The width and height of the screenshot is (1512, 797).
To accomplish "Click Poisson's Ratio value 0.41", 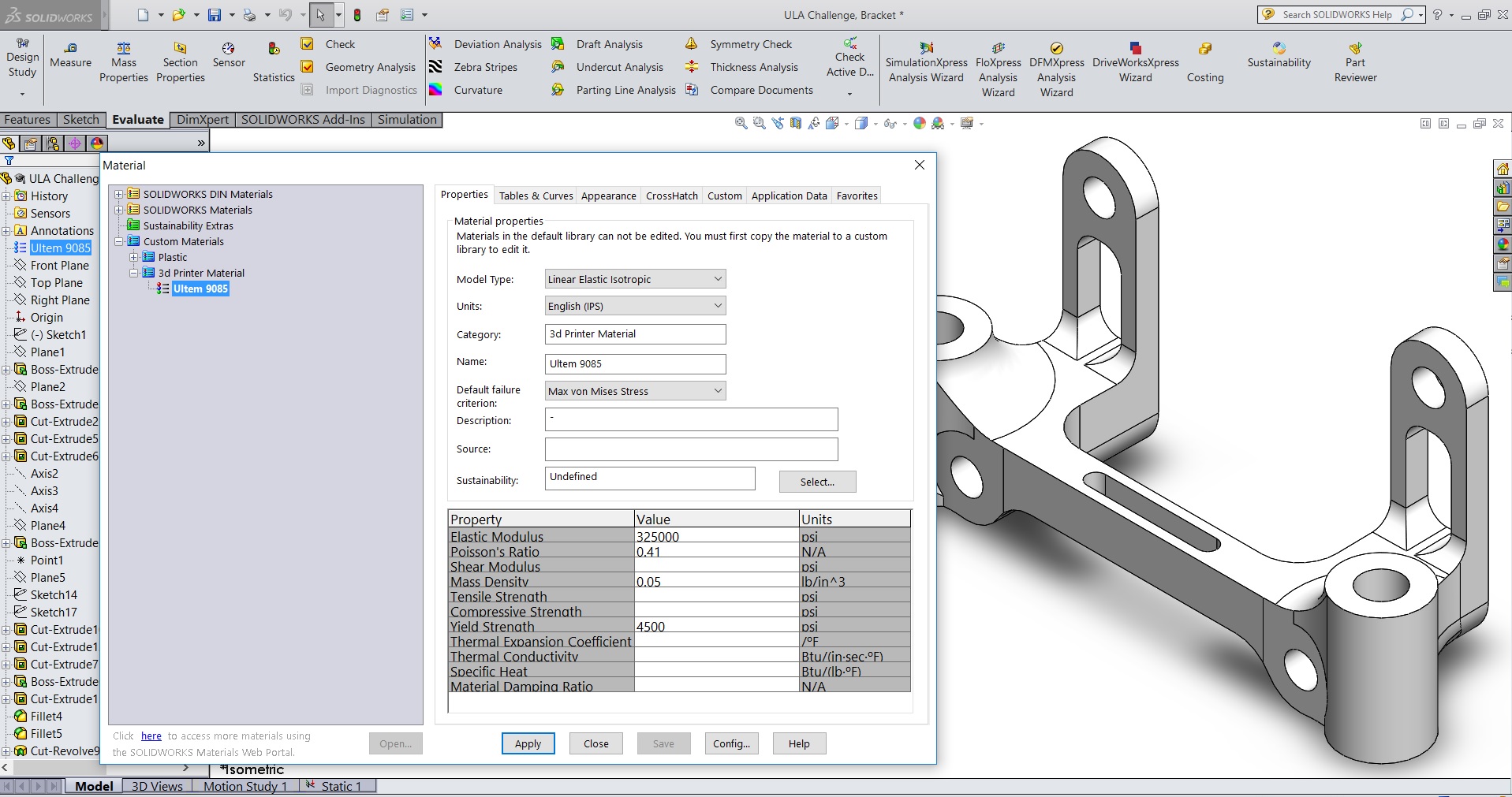I will pos(716,552).
